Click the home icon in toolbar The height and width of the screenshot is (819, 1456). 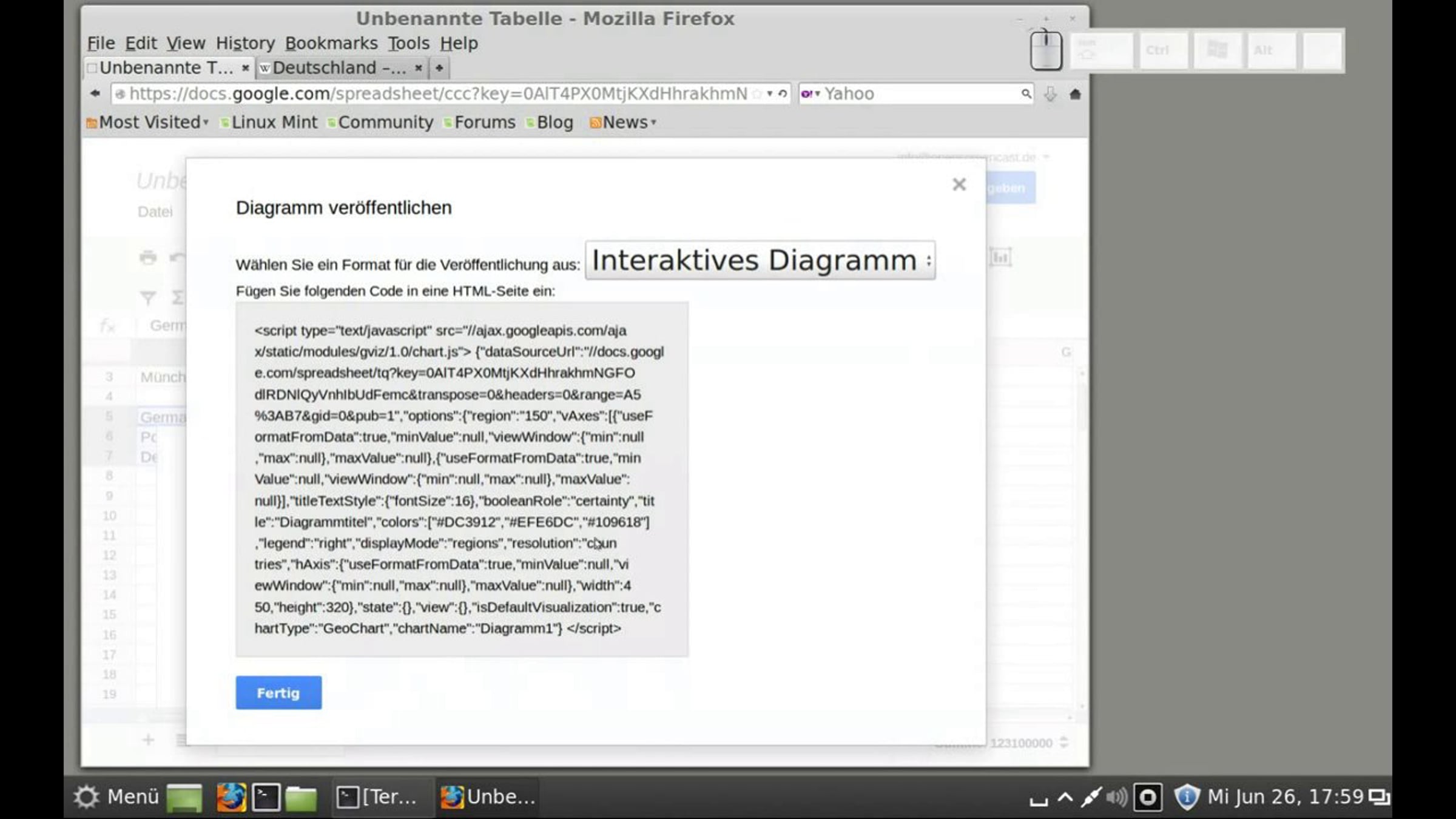[x=1075, y=94]
